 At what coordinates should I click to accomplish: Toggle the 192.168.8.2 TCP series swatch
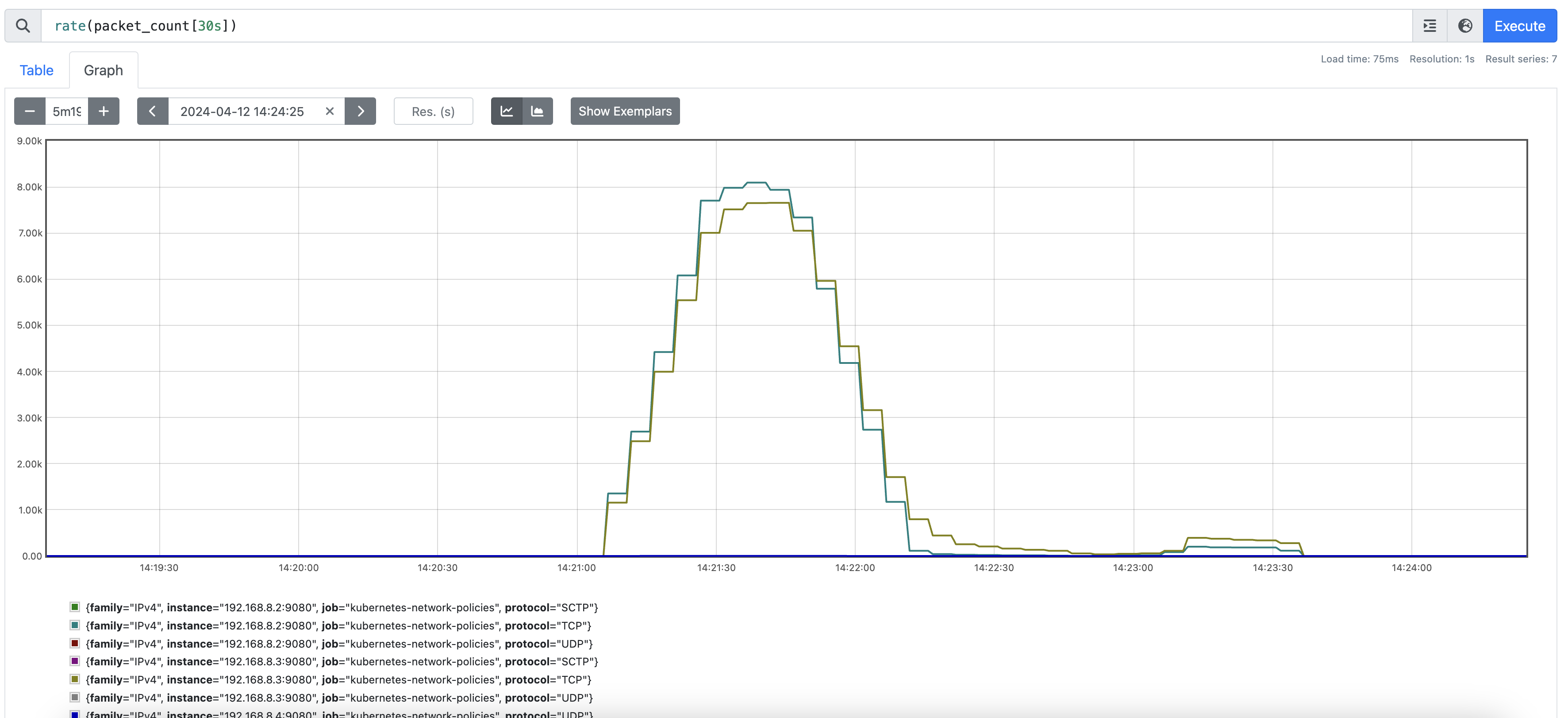click(75, 625)
